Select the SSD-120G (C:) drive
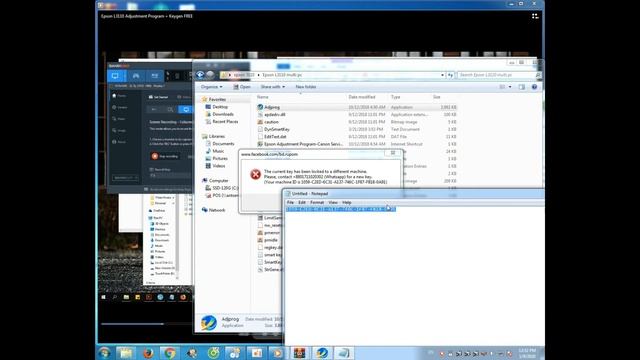Image resolution: width=640 pixels, height=360 pixels. click(x=225, y=188)
